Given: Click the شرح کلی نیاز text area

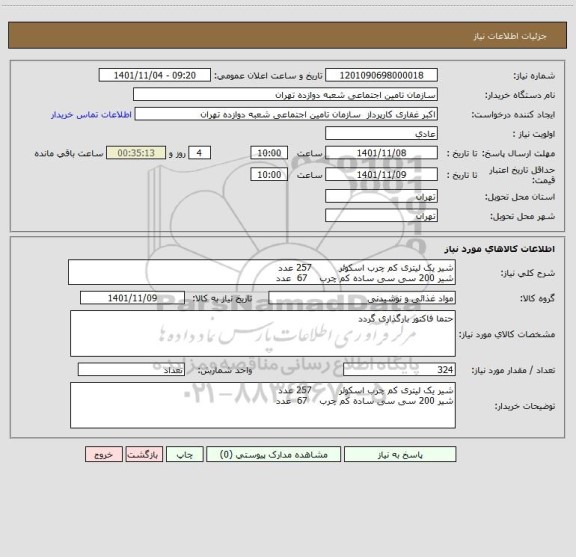Looking at the screenshot, I should coord(262,273).
